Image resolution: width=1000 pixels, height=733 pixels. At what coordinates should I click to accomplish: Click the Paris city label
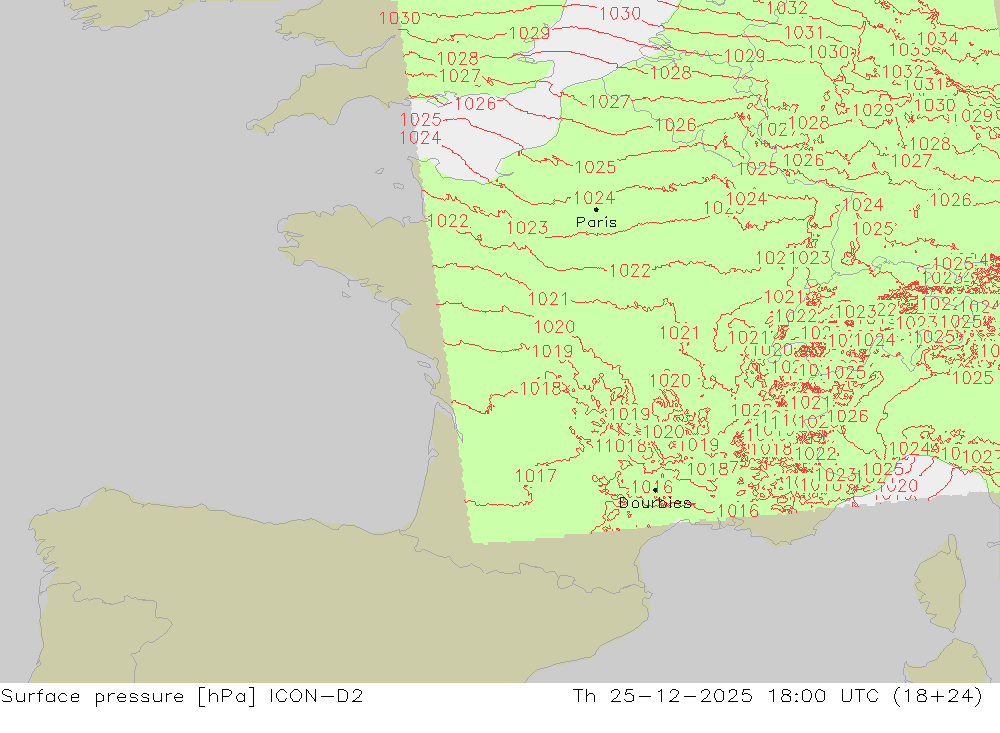coord(596,222)
